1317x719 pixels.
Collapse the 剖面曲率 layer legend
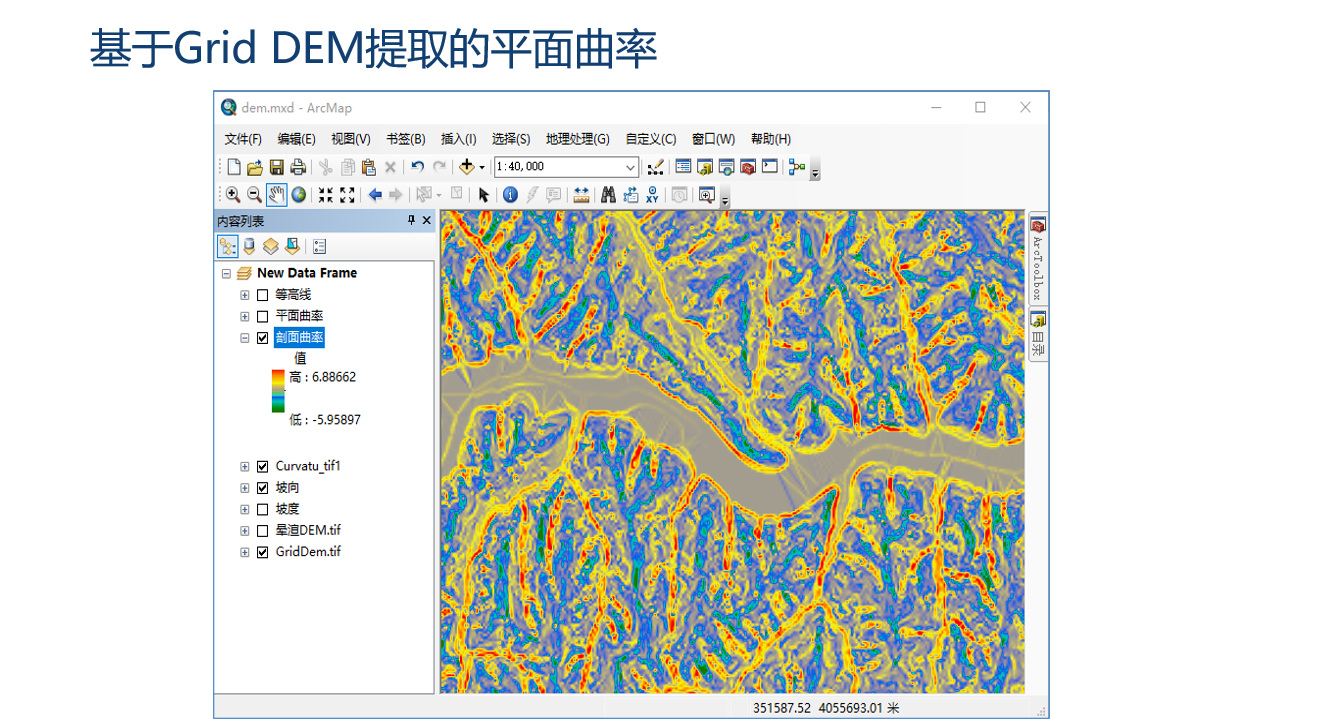click(x=245, y=338)
